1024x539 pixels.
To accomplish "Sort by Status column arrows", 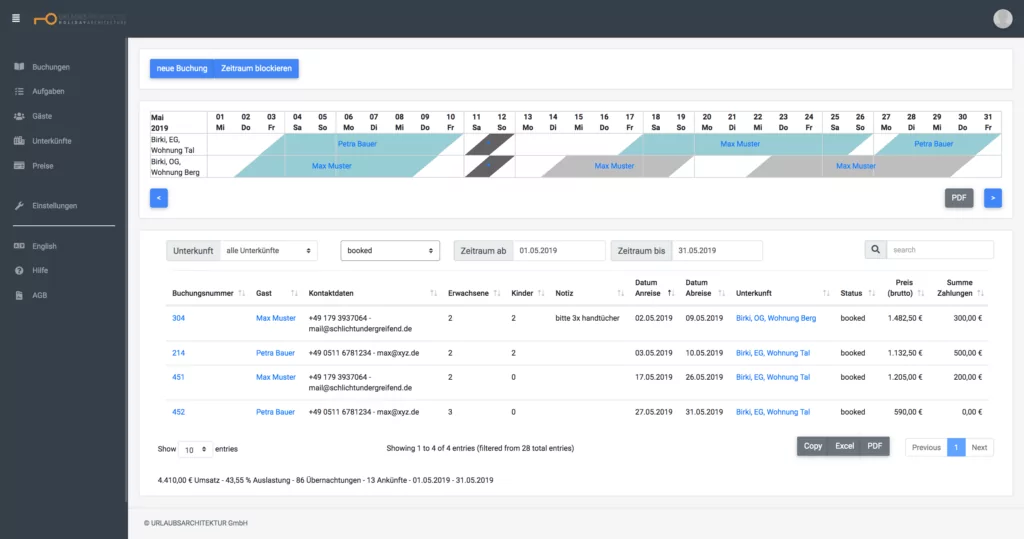I will click(871, 293).
